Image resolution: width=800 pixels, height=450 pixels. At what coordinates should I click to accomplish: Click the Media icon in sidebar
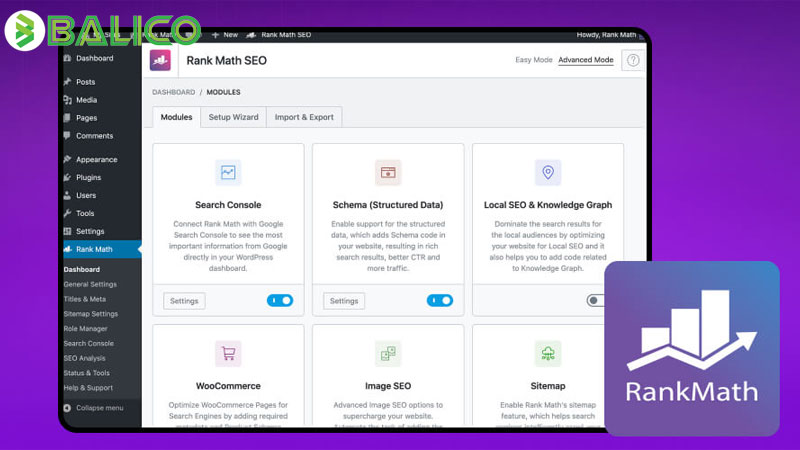67,100
